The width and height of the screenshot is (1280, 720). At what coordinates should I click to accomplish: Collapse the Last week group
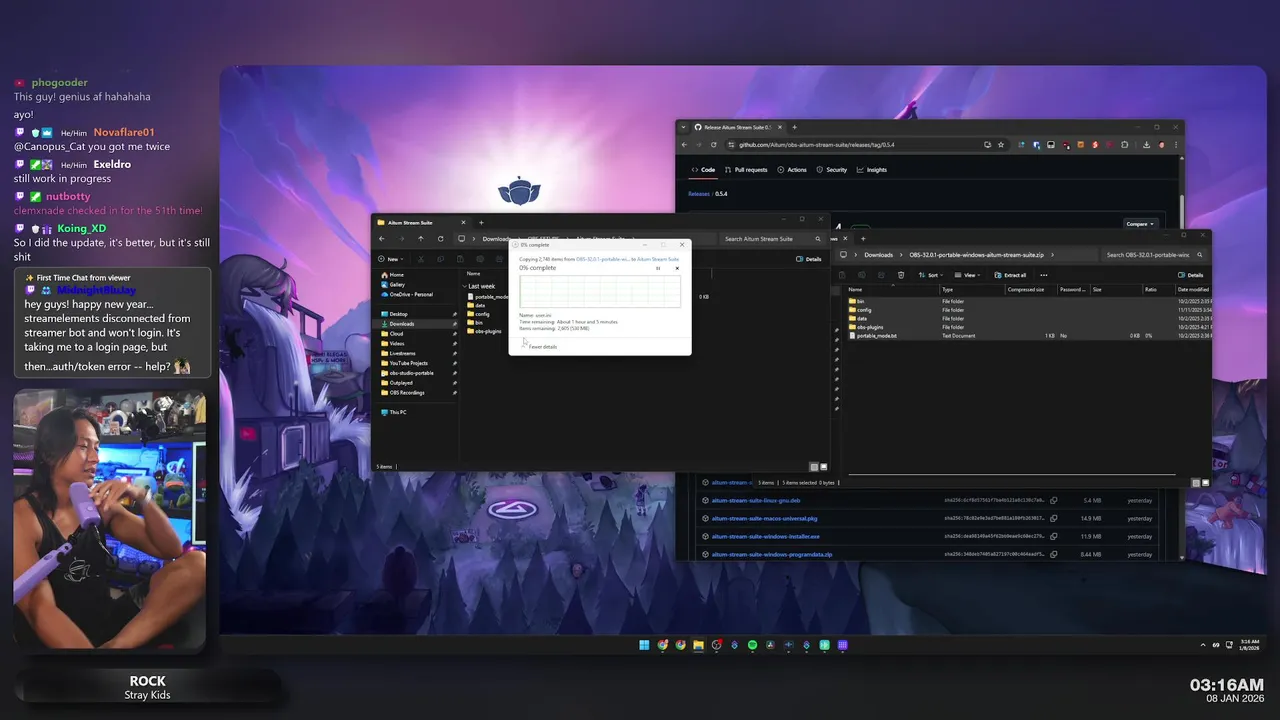point(465,287)
